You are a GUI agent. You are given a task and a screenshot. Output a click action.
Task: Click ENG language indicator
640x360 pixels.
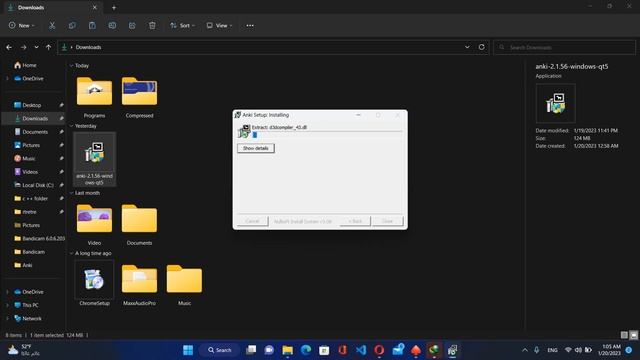(552, 350)
